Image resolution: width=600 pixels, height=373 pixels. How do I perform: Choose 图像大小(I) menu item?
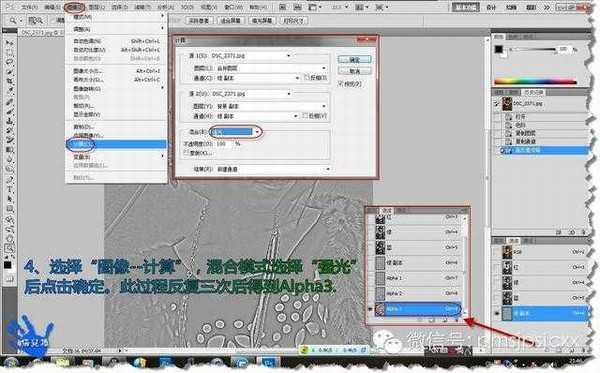tap(116, 71)
